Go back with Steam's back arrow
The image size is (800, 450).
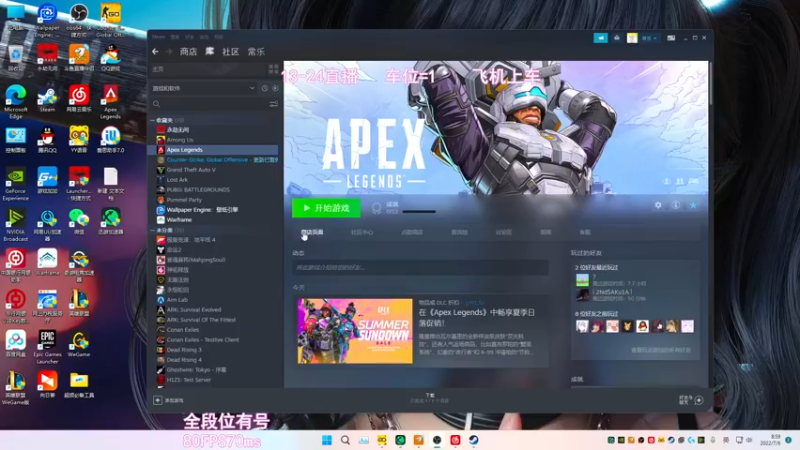pos(155,52)
